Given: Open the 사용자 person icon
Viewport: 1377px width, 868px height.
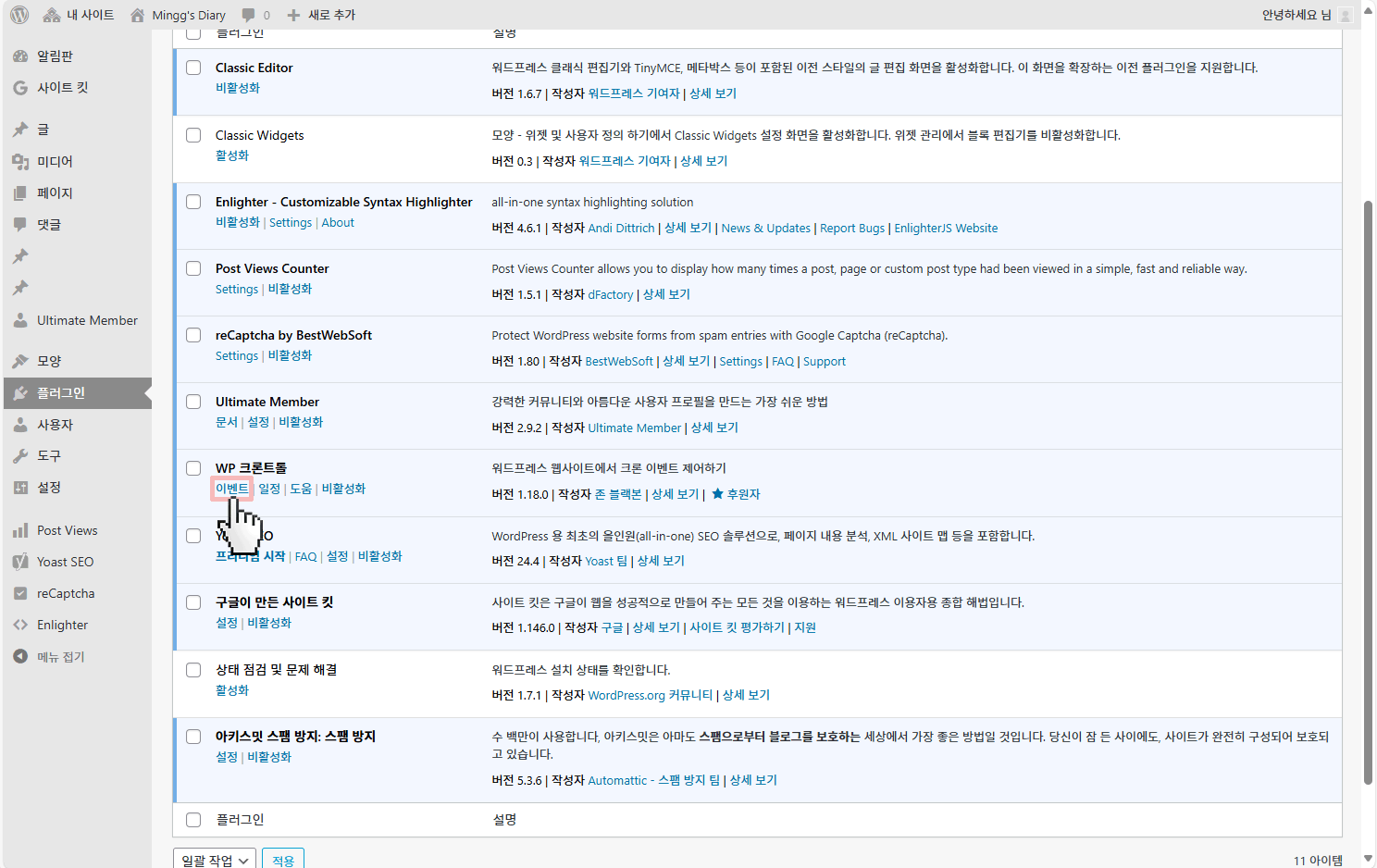Looking at the screenshot, I should (x=20, y=425).
